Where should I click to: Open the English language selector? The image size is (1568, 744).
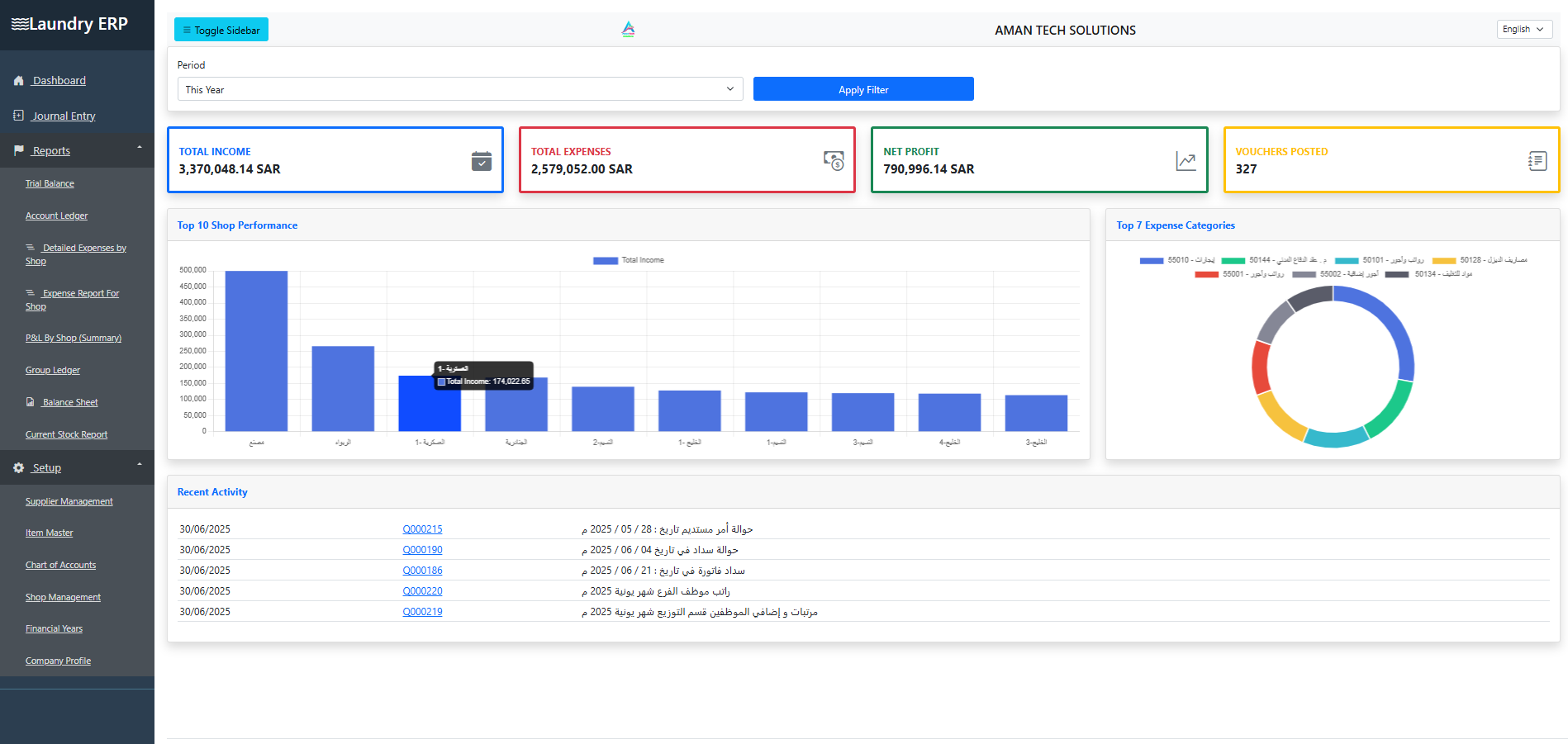[1523, 29]
